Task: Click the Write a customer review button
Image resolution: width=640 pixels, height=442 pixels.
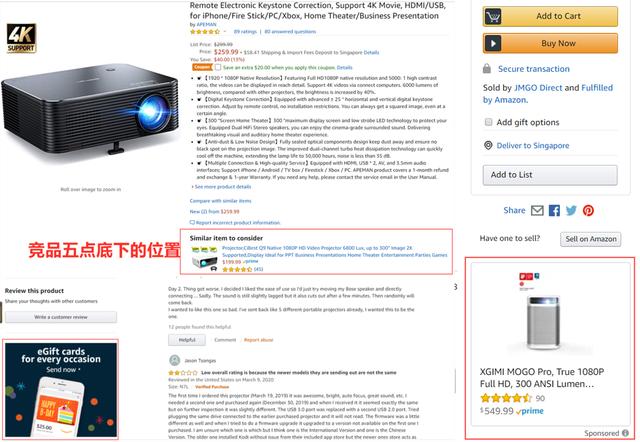Action: (61, 317)
